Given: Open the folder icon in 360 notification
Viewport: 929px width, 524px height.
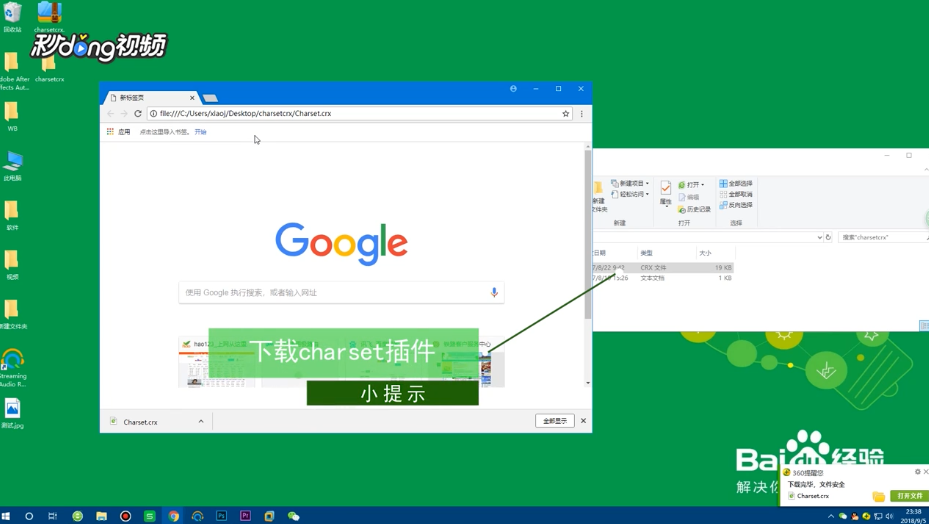Looking at the screenshot, I should [x=879, y=496].
